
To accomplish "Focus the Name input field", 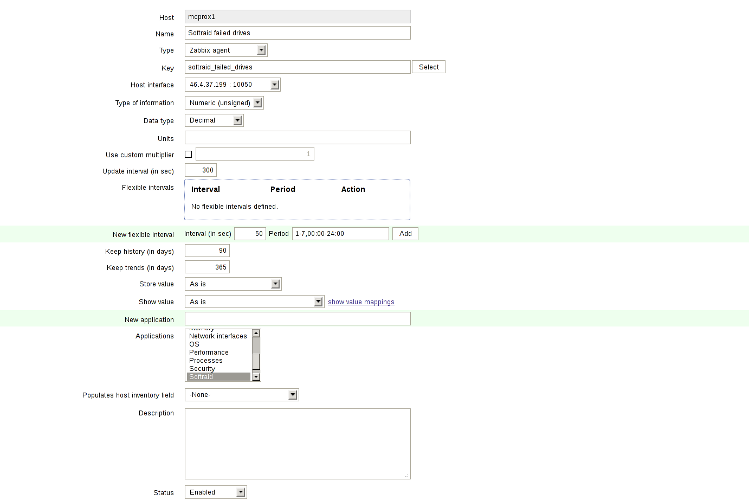I will pos(298,32).
